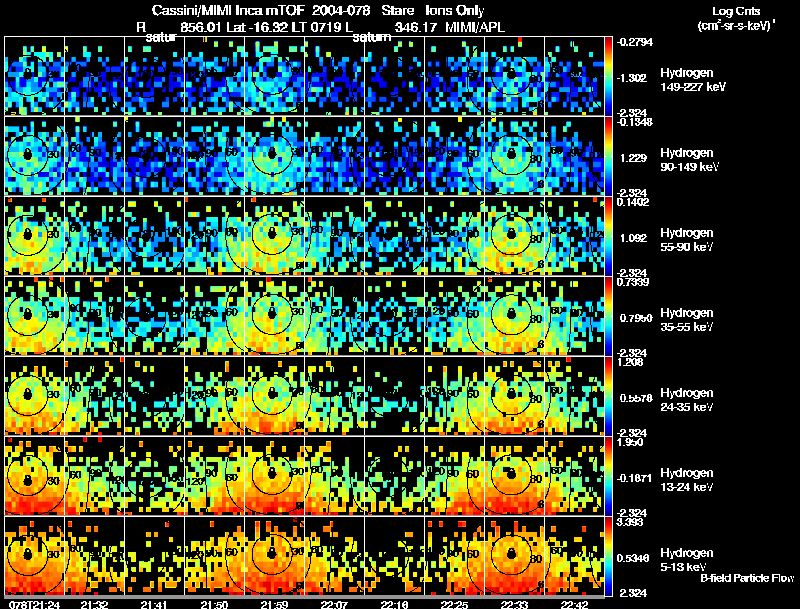Click the colorbar midpoint value '1.229'
Screen dimensions: 800x609
click(x=633, y=158)
